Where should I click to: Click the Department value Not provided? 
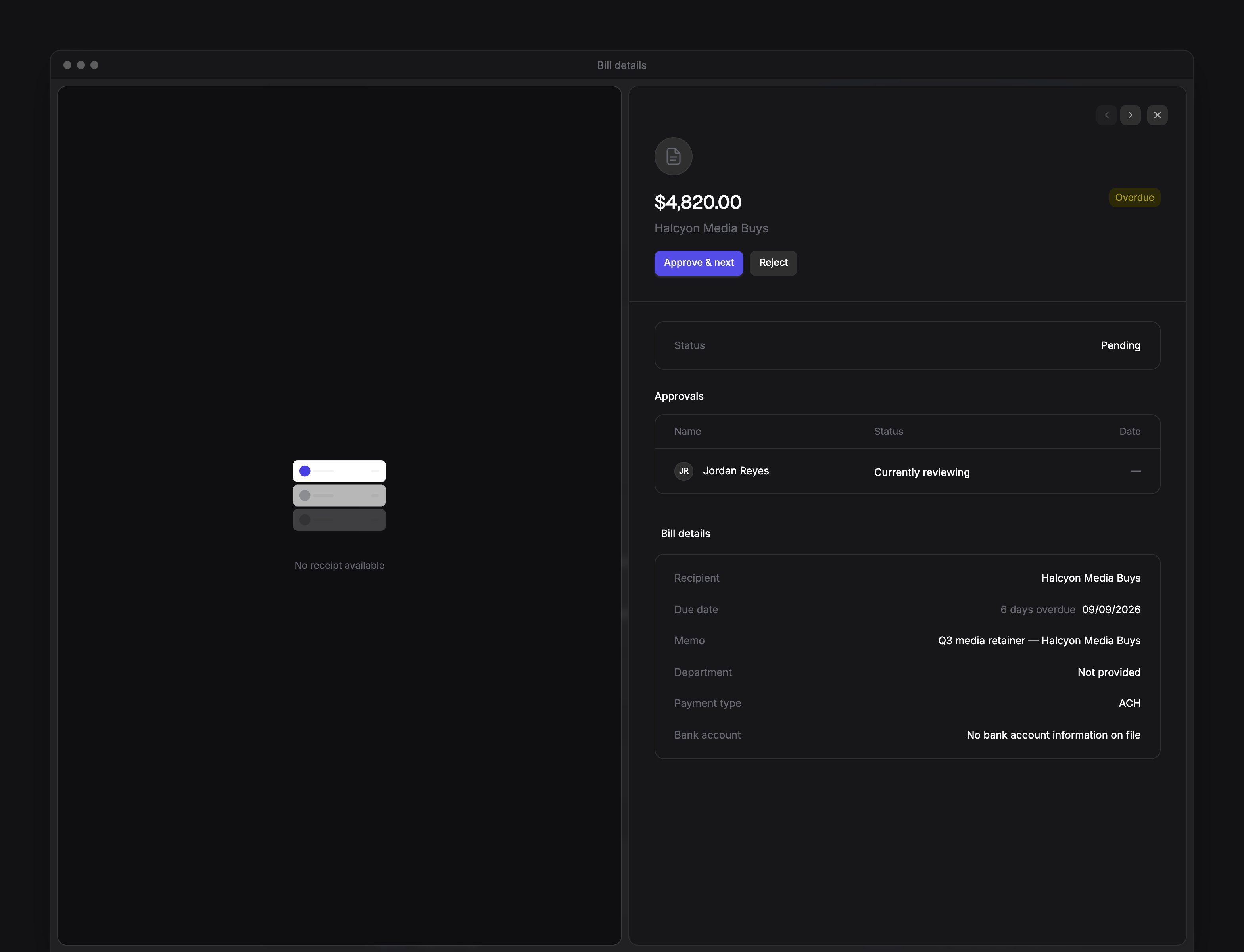1109,673
